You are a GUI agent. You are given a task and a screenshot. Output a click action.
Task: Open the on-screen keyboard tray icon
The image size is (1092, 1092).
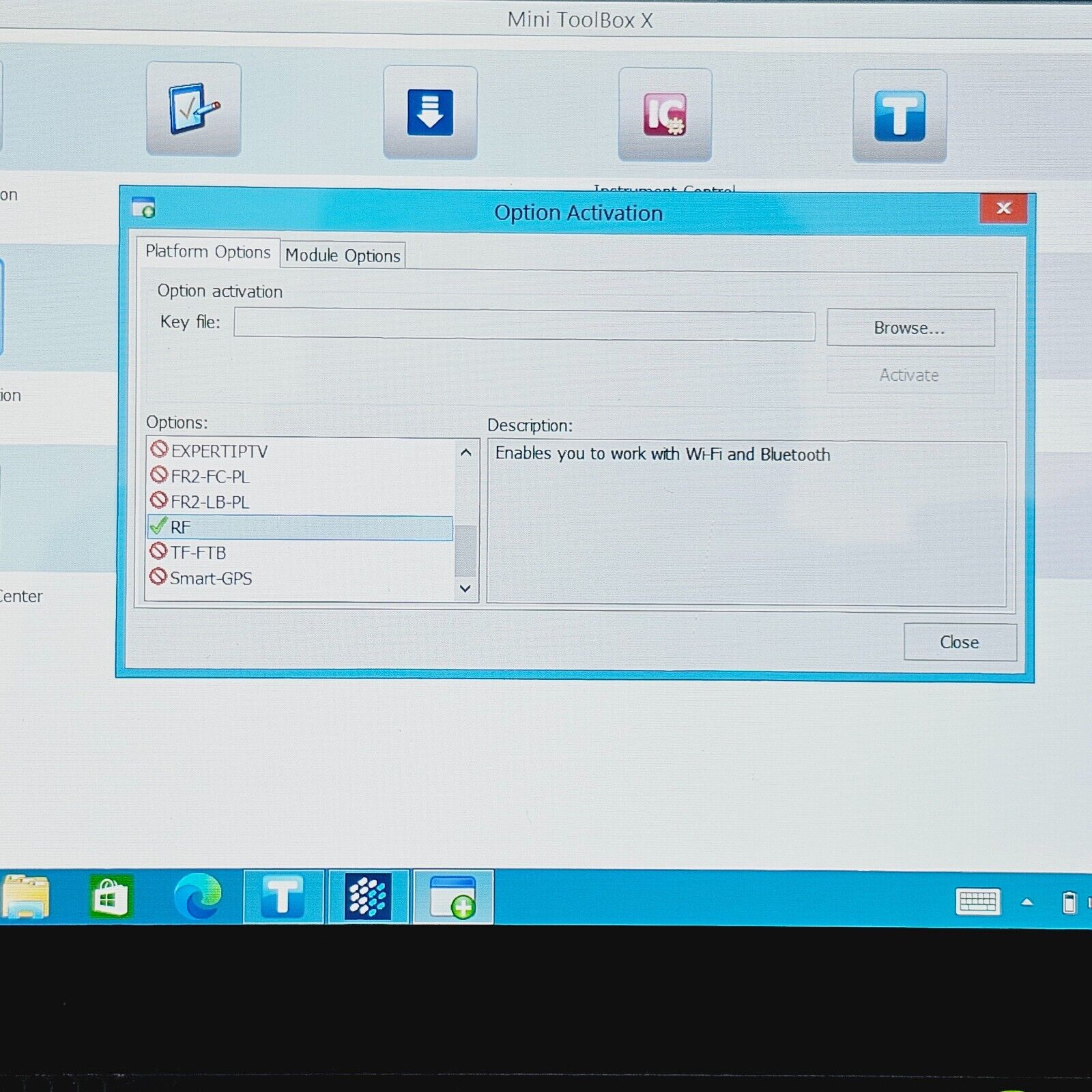[978, 902]
